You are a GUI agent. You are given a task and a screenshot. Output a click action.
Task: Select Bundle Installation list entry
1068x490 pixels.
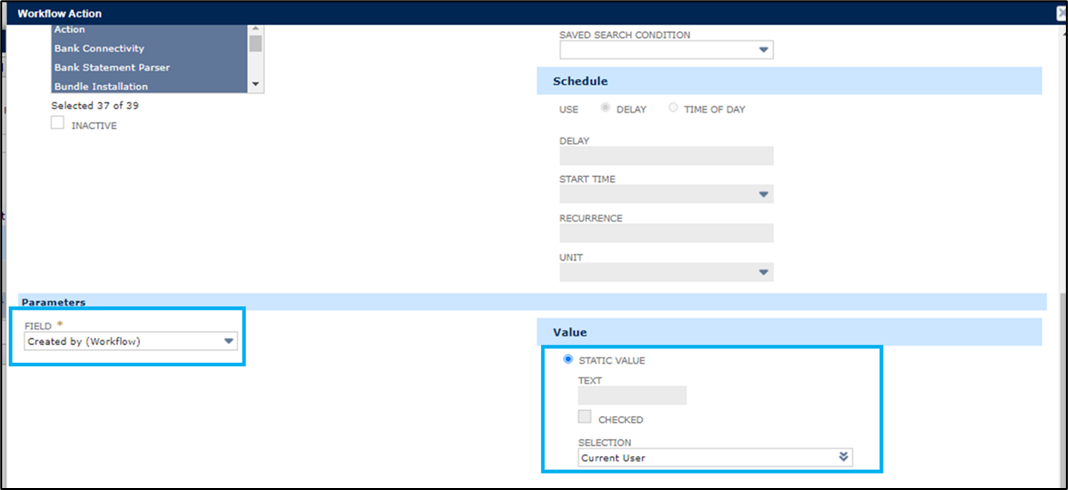149,86
